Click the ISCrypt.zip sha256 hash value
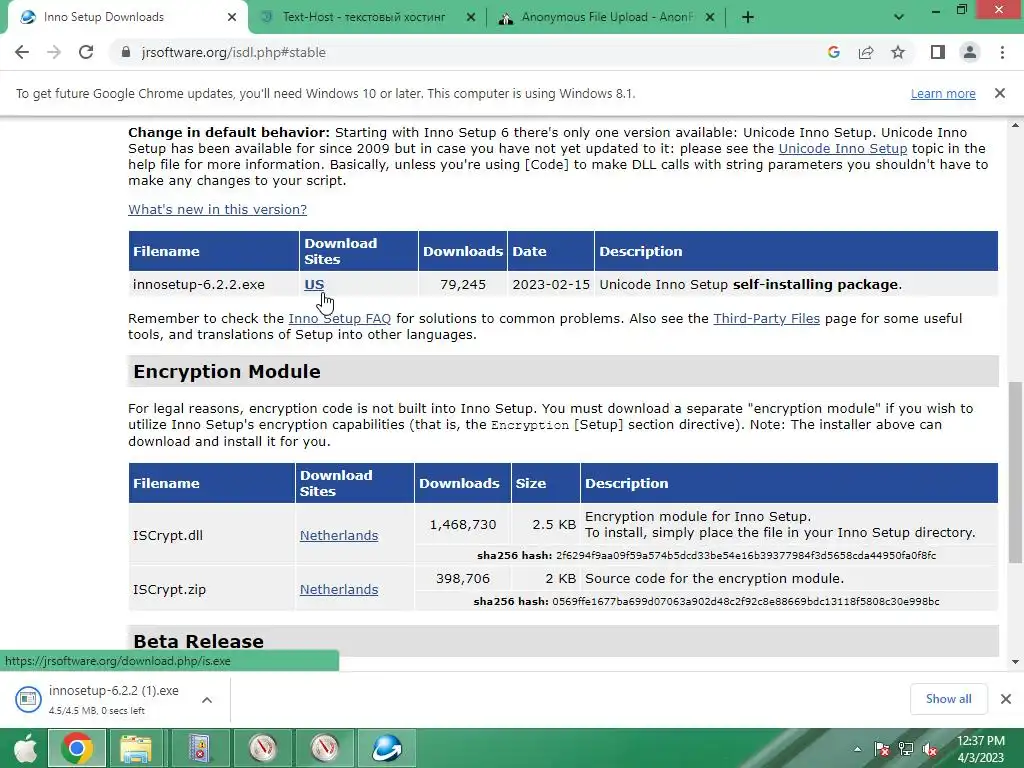The height and width of the screenshot is (768, 1024). coord(746,601)
